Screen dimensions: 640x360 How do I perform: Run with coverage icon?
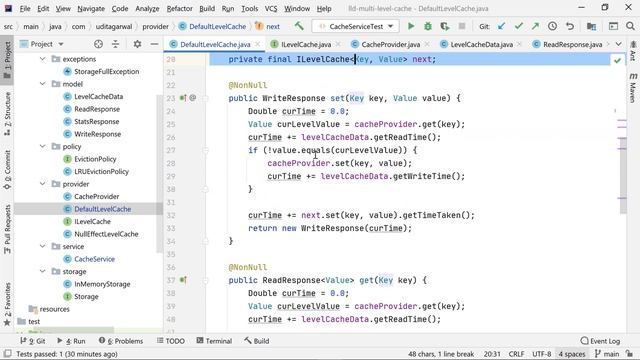coord(445,27)
